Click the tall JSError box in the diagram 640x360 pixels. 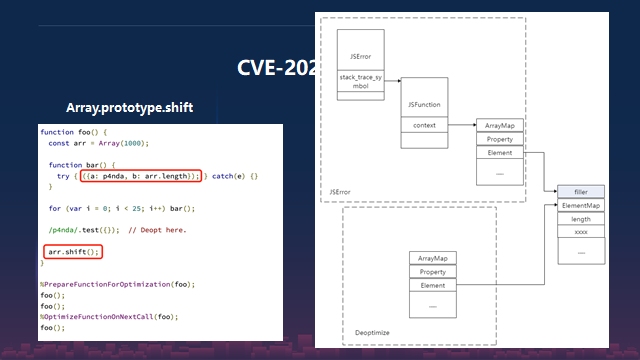pyautogui.click(x=360, y=50)
